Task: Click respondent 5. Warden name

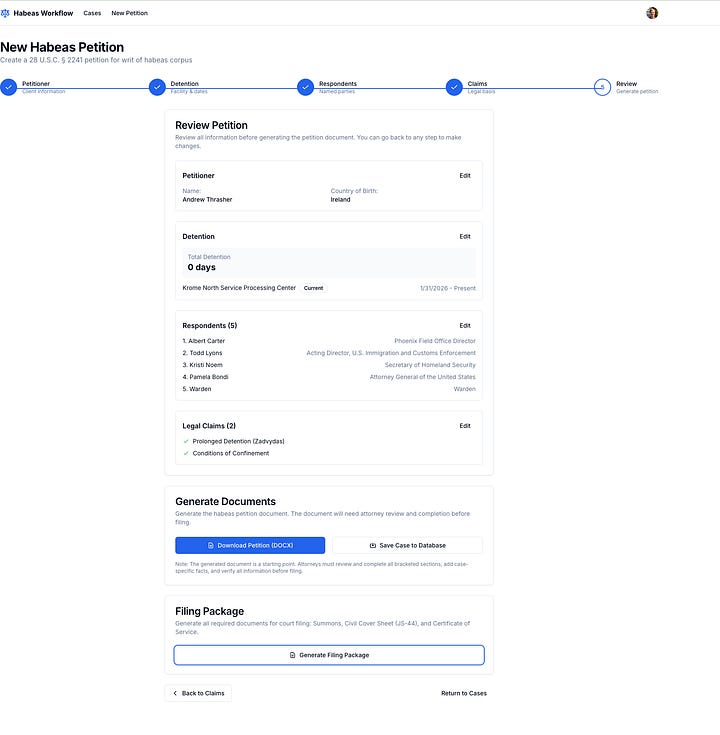Action: (197, 389)
